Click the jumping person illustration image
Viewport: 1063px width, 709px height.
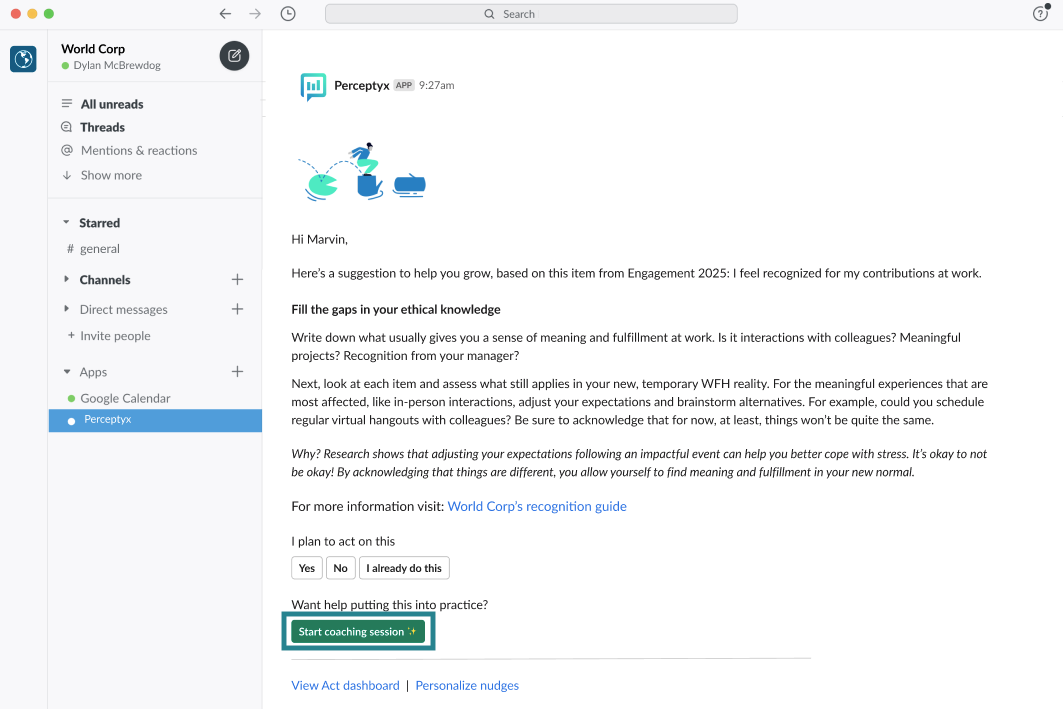362,171
